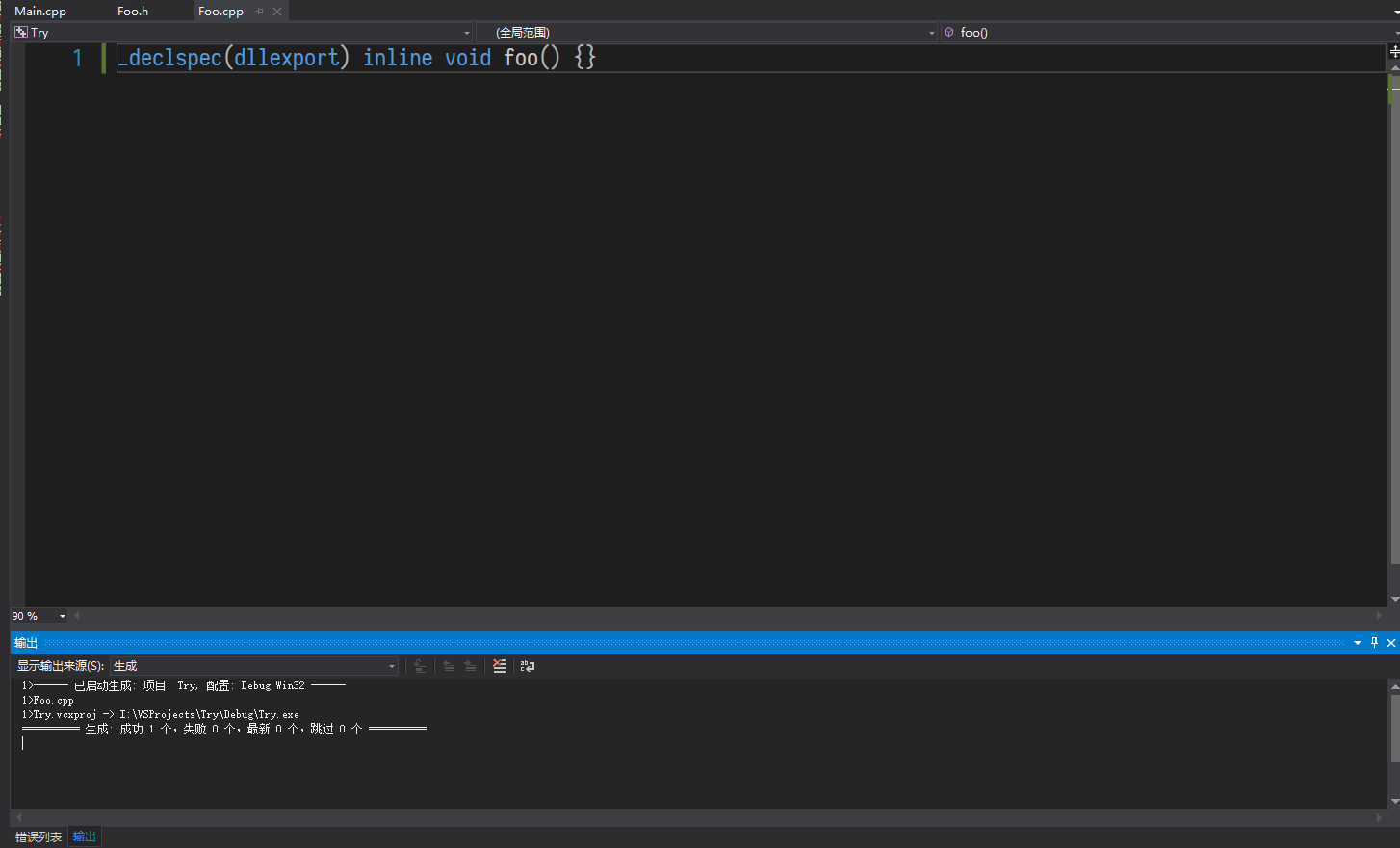Open the output window position menu arrow
This screenshot has width=1400, height=848.
1358,643
